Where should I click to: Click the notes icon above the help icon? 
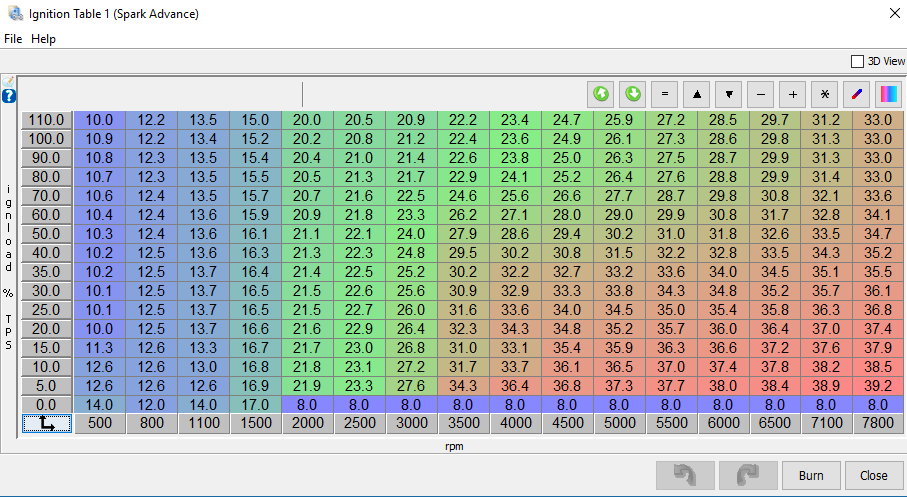point(9,82)
